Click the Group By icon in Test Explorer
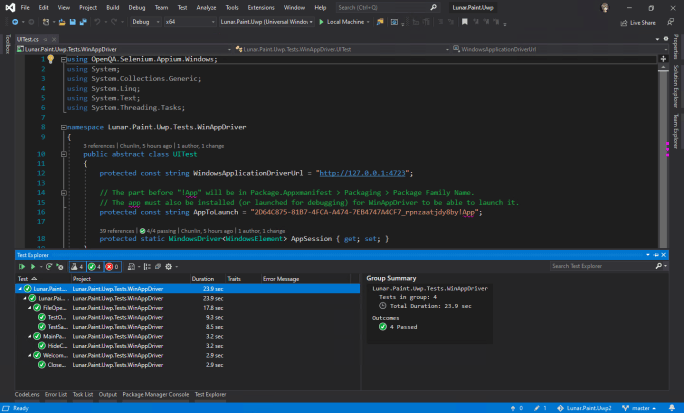 [x=147, y=266]
